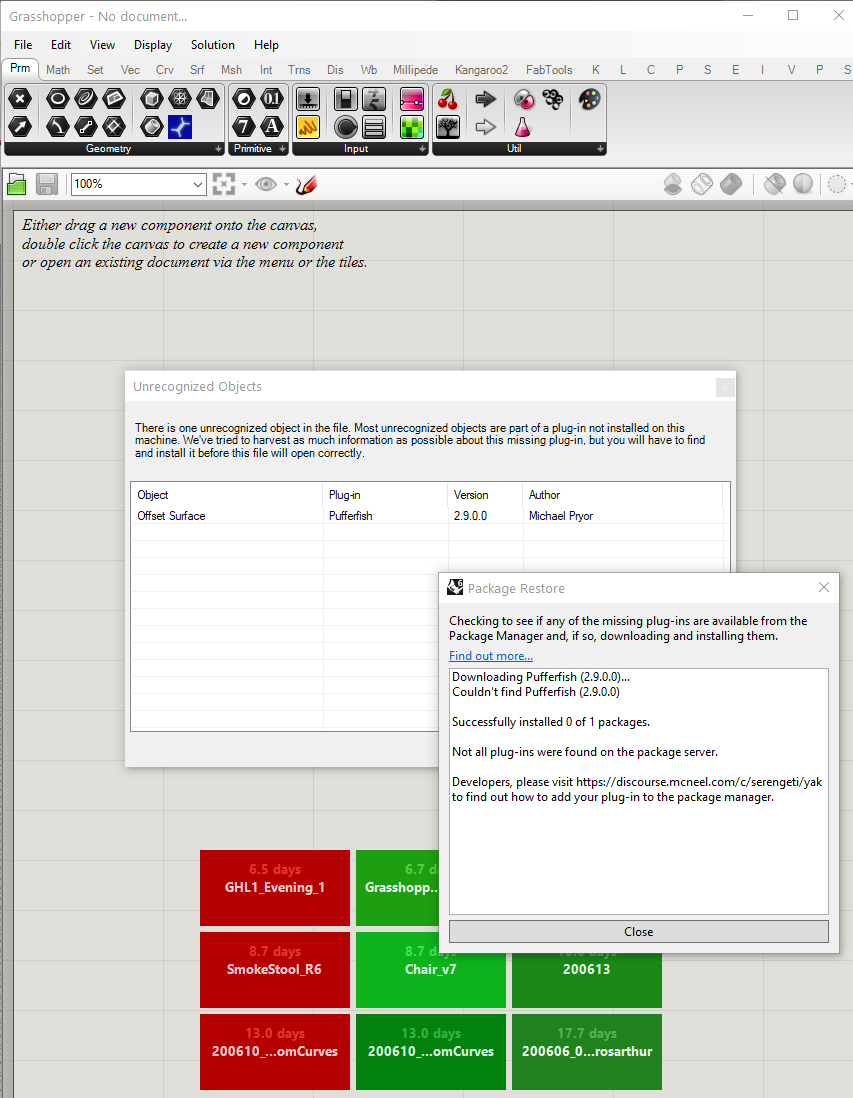This screenshot has width=853, height=1098.
Task: Click the black tree icon in Util panel
Action: [448, 127]
